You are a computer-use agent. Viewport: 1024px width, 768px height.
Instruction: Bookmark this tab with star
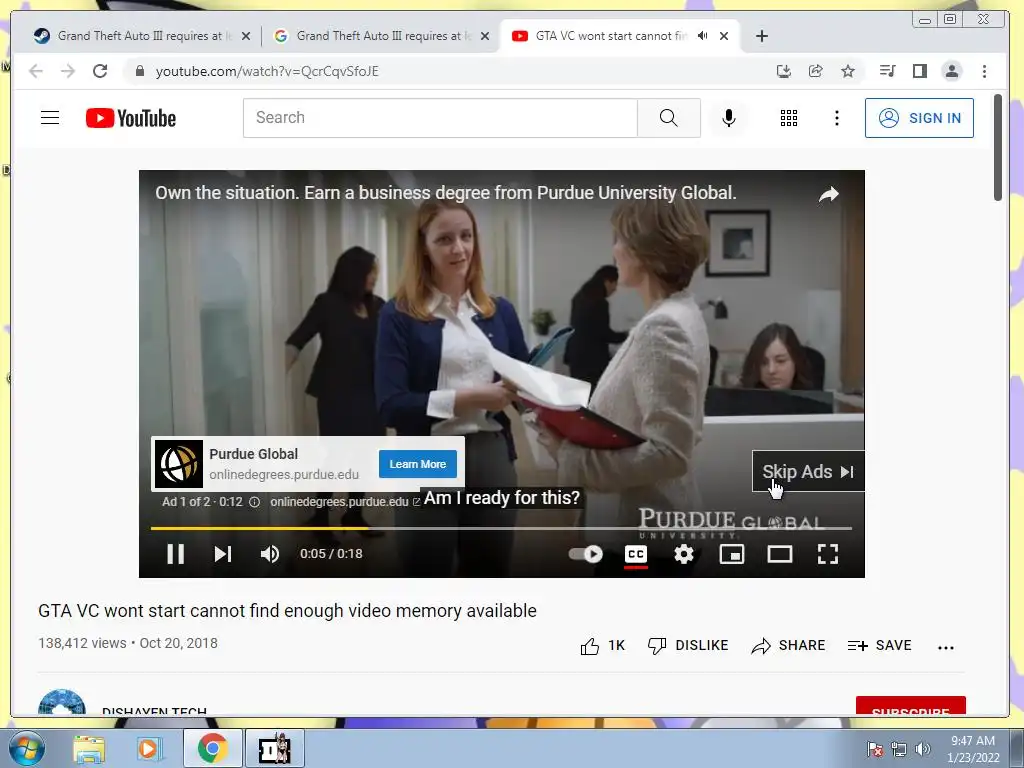click(x=848, y=71)
